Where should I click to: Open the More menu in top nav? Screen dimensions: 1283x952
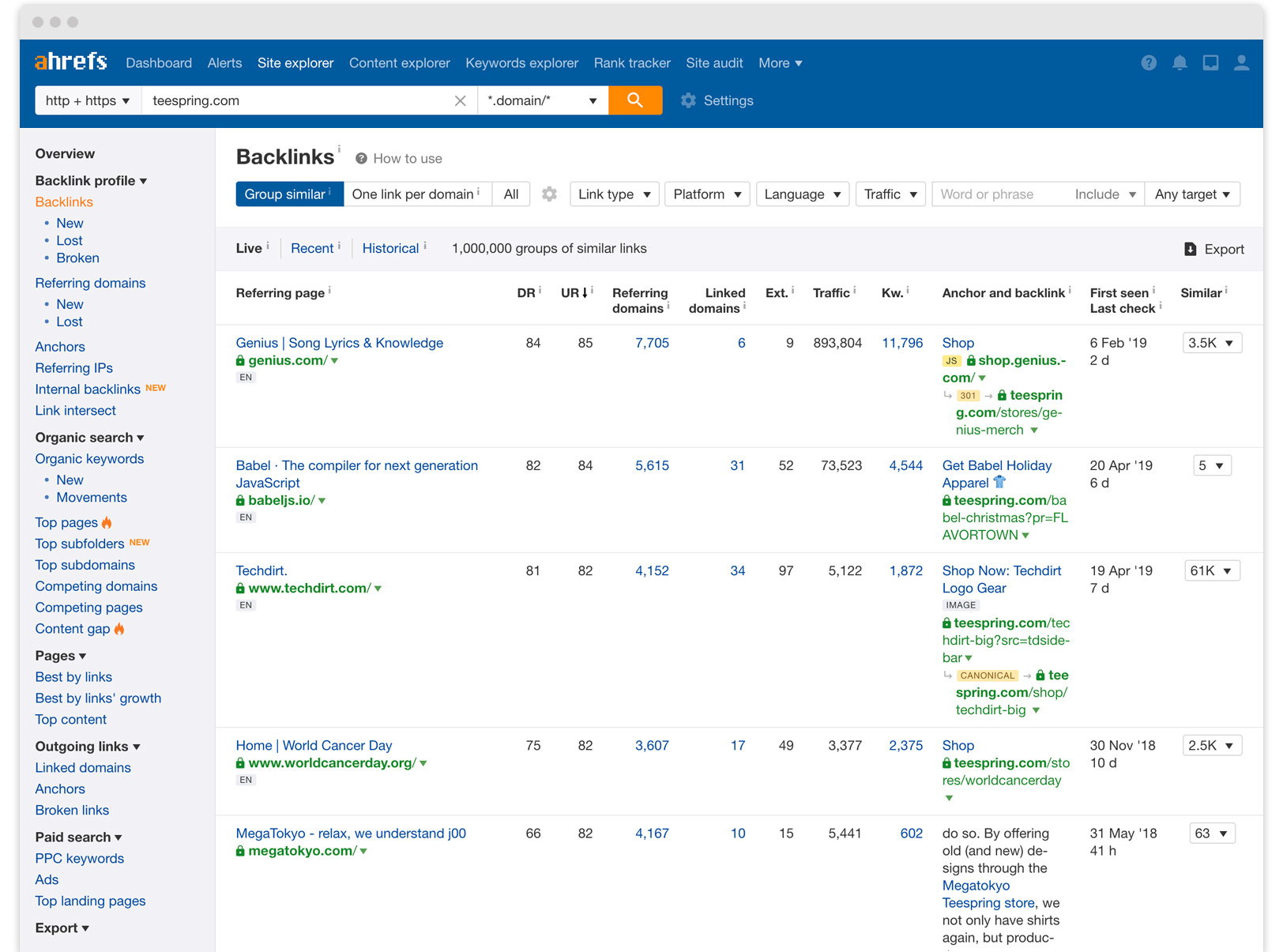pos(780,63)
